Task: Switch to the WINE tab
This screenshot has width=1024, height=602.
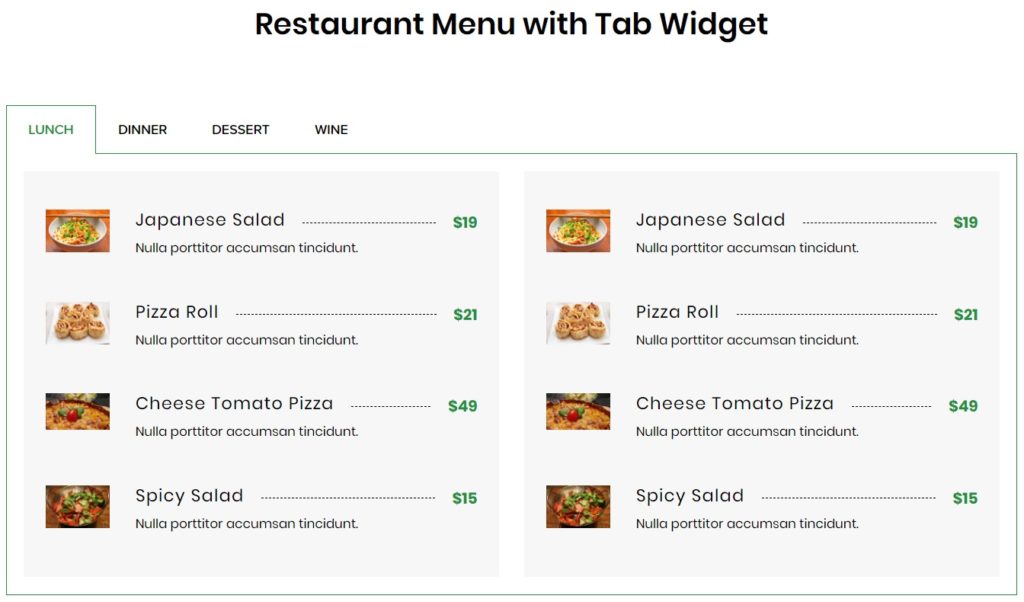Action: [331, 129]
